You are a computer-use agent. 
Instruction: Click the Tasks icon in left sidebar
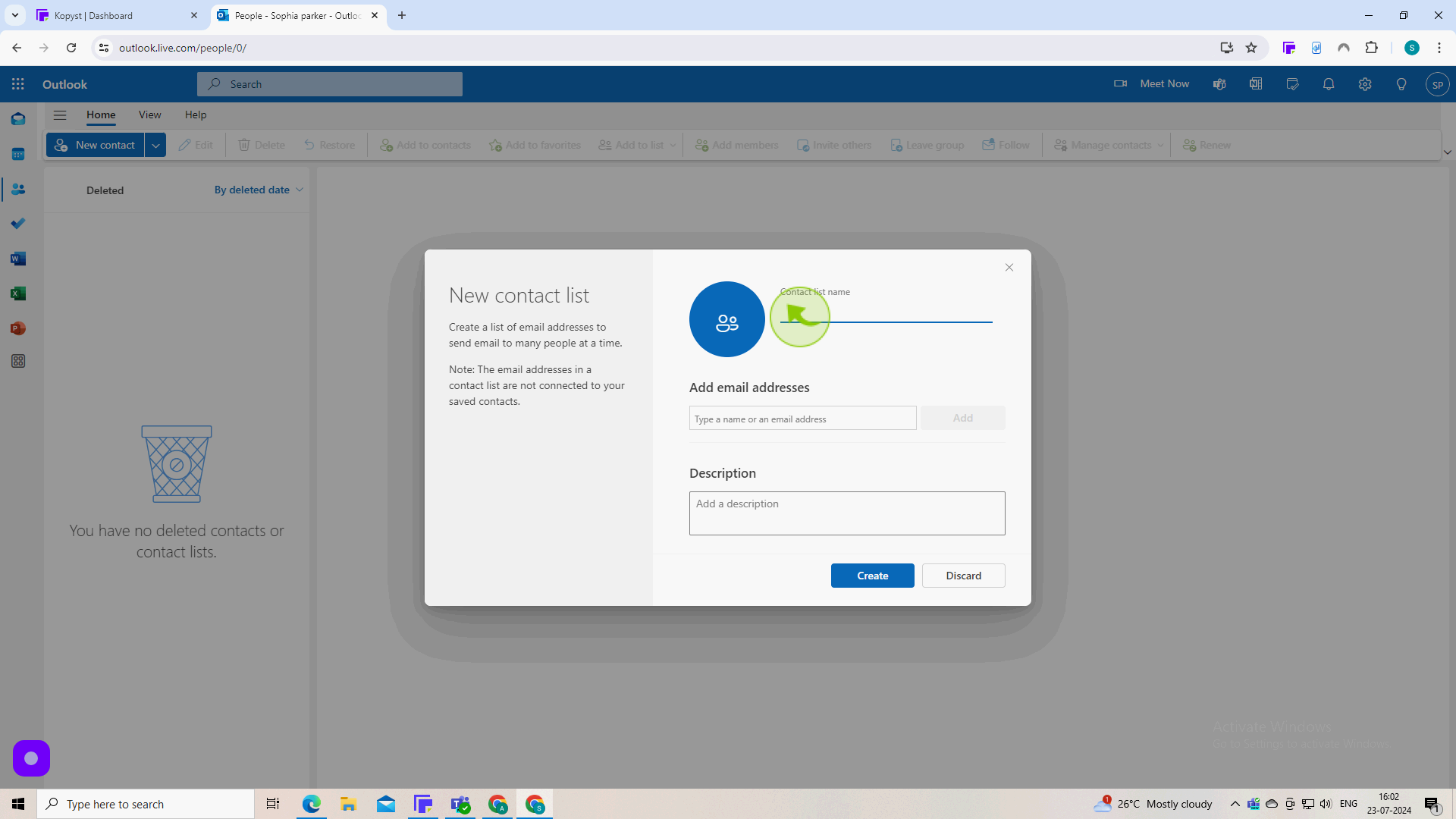pyautogui.click(x=18, y=223)
